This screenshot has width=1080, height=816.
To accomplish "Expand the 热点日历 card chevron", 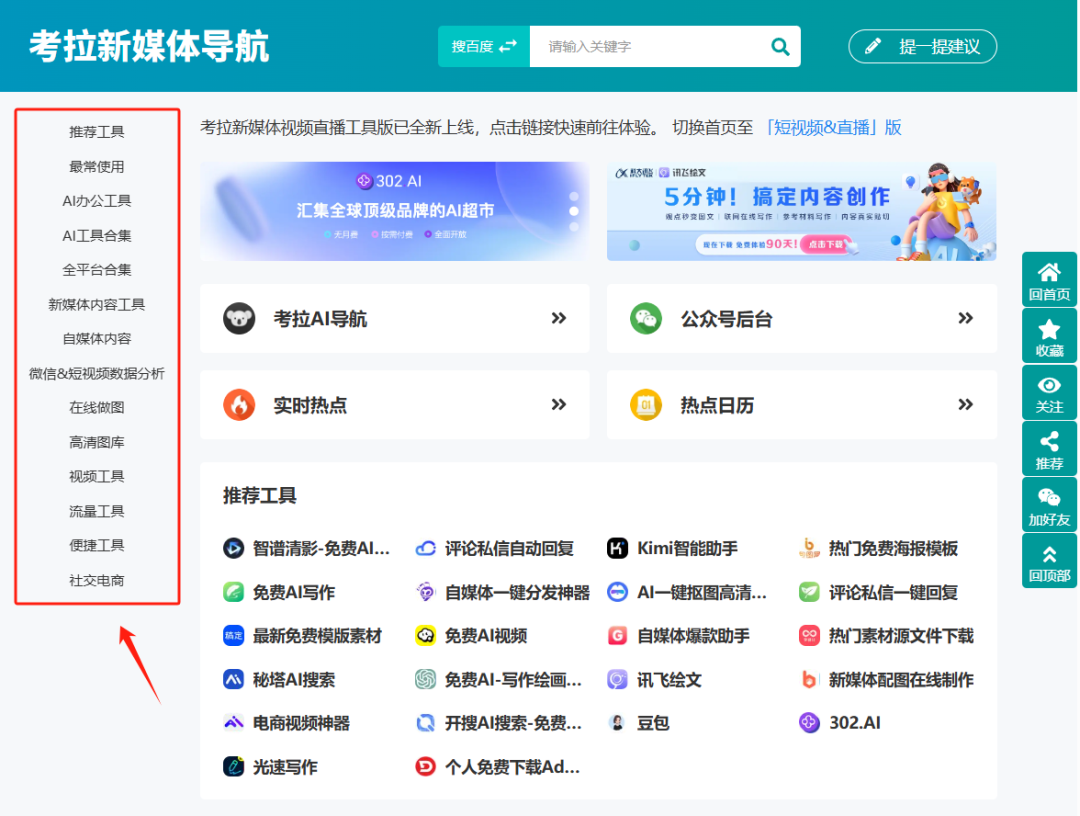I will tap(963, 404).
